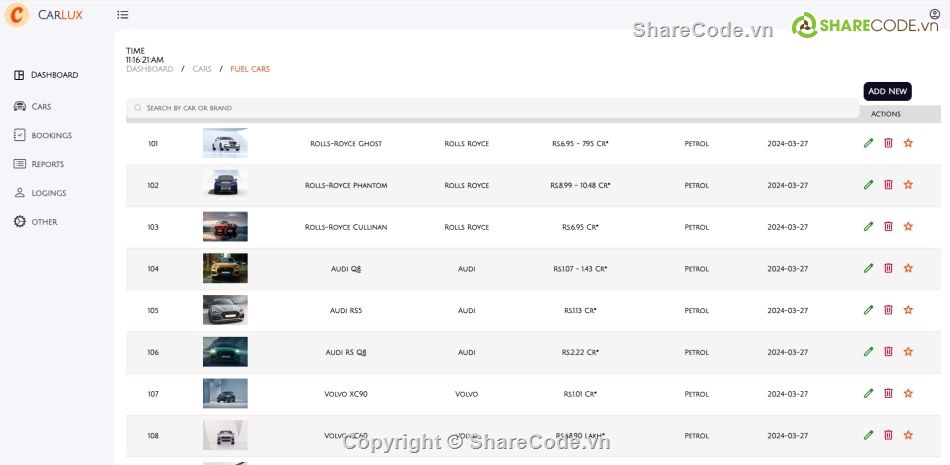Viewport: 950px width, 465px height.
Task: Delete the Rolls-Royce Phantom entry
Action: [x=888, y=185]
